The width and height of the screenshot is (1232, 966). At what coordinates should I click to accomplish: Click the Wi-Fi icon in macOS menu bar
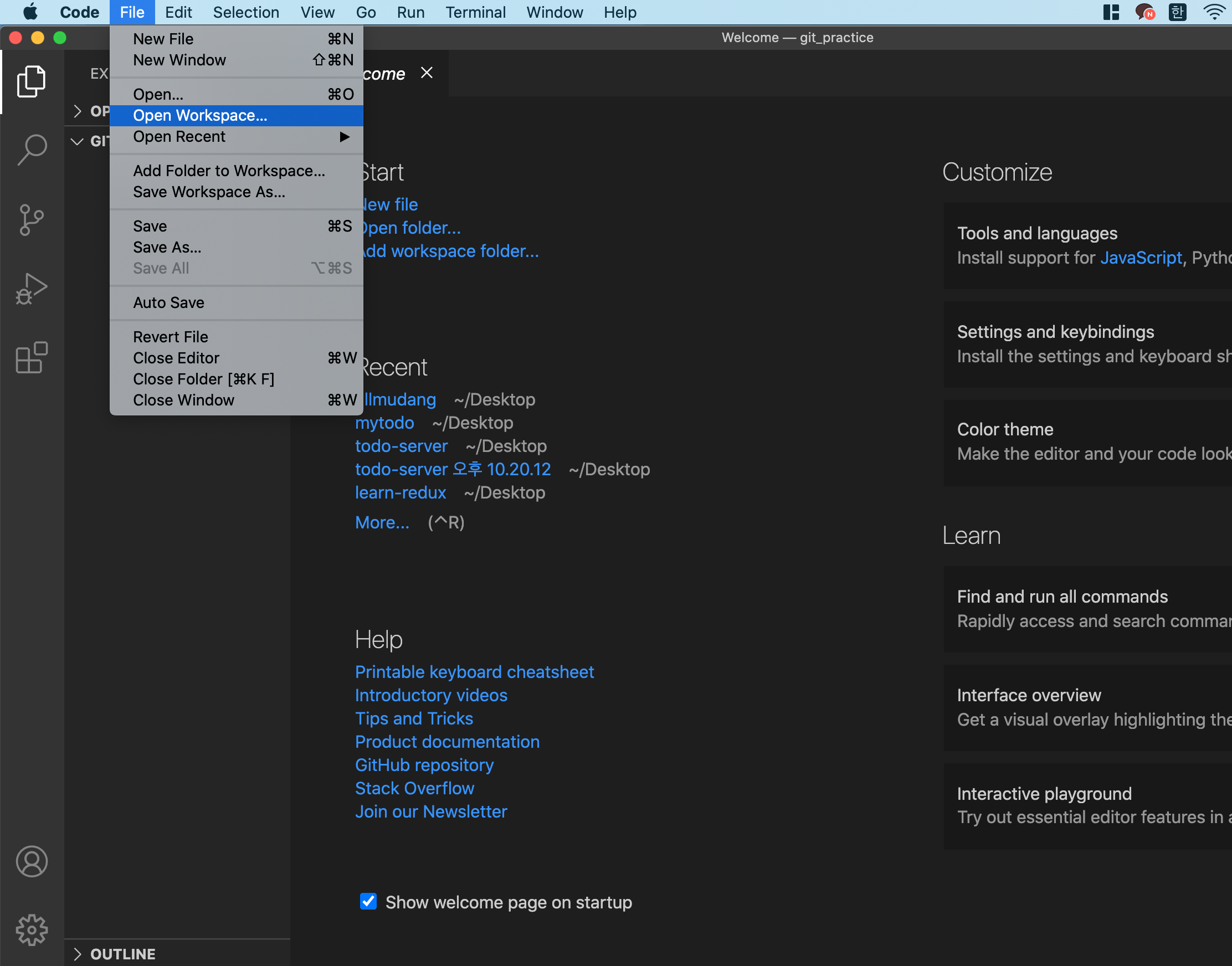[1213, 12]
